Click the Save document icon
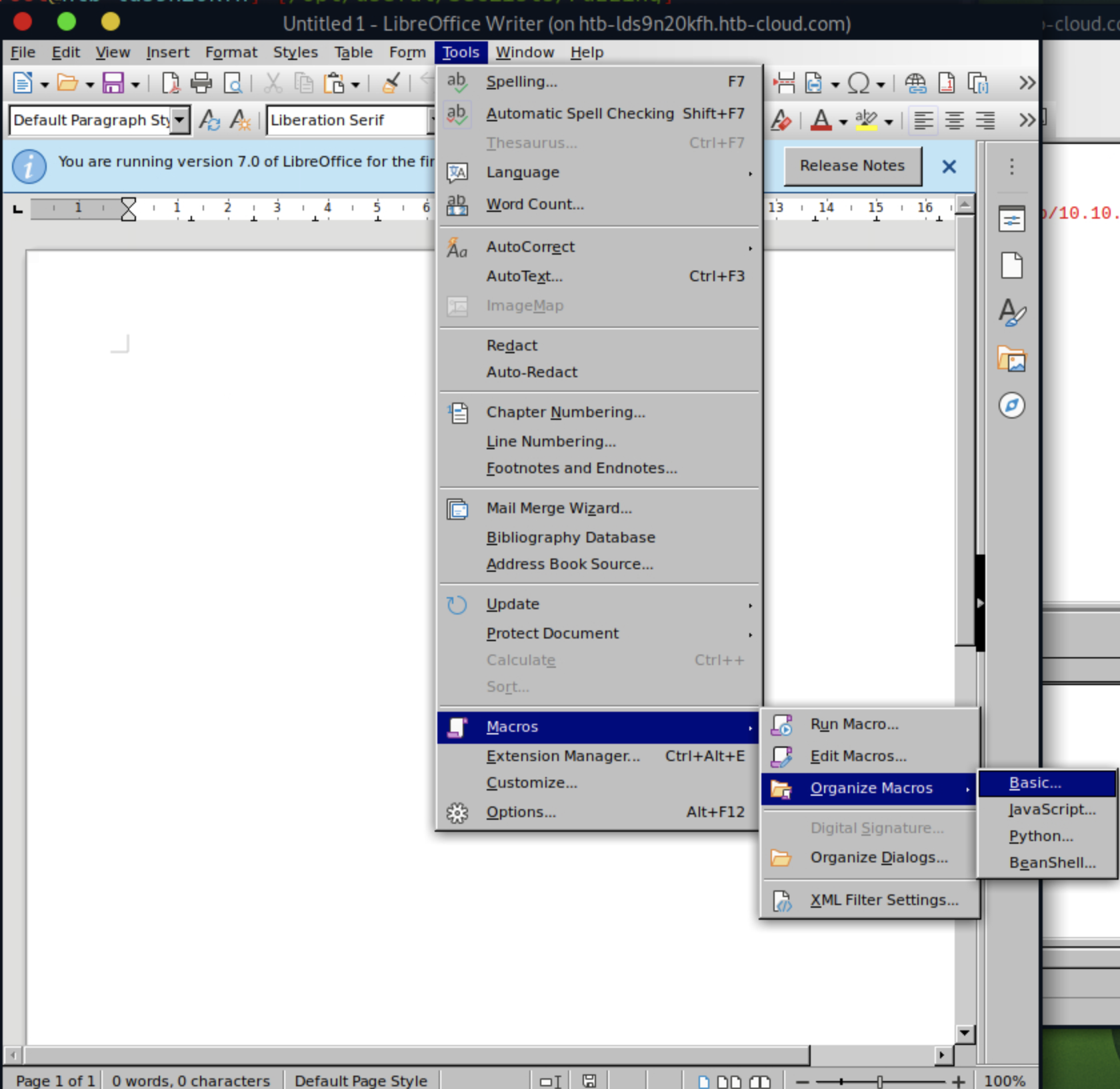The width and height of the screenshot is (1120, 1089). (x=113, y=83)
